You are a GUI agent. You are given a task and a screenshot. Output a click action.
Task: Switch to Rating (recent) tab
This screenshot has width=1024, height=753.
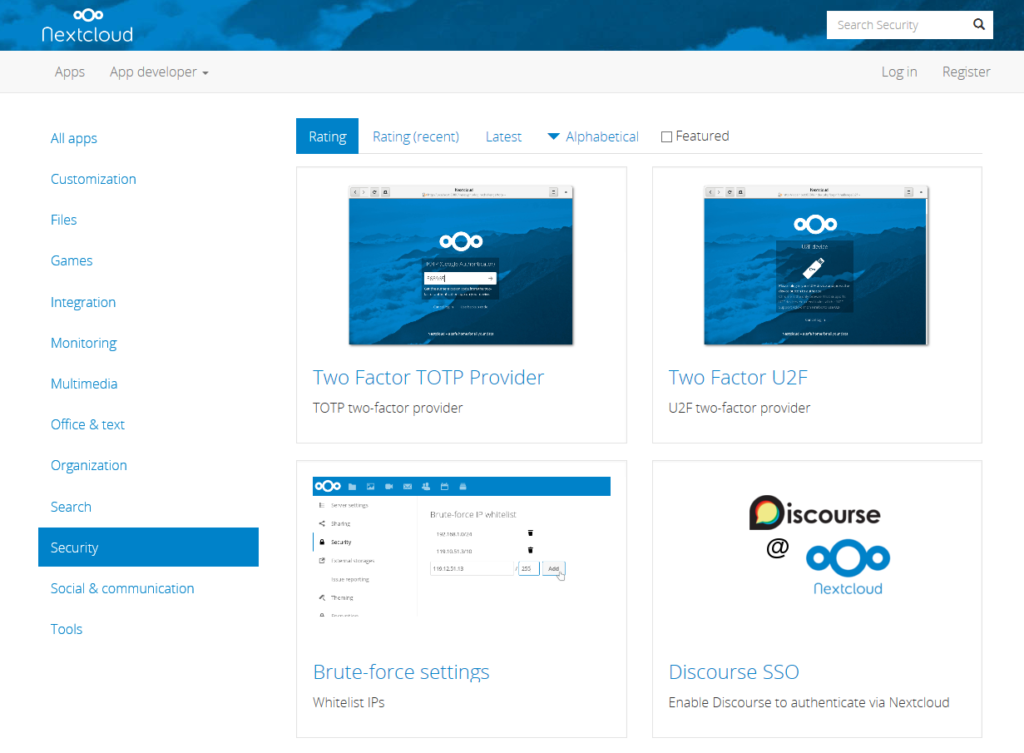(x=415, y=136)
